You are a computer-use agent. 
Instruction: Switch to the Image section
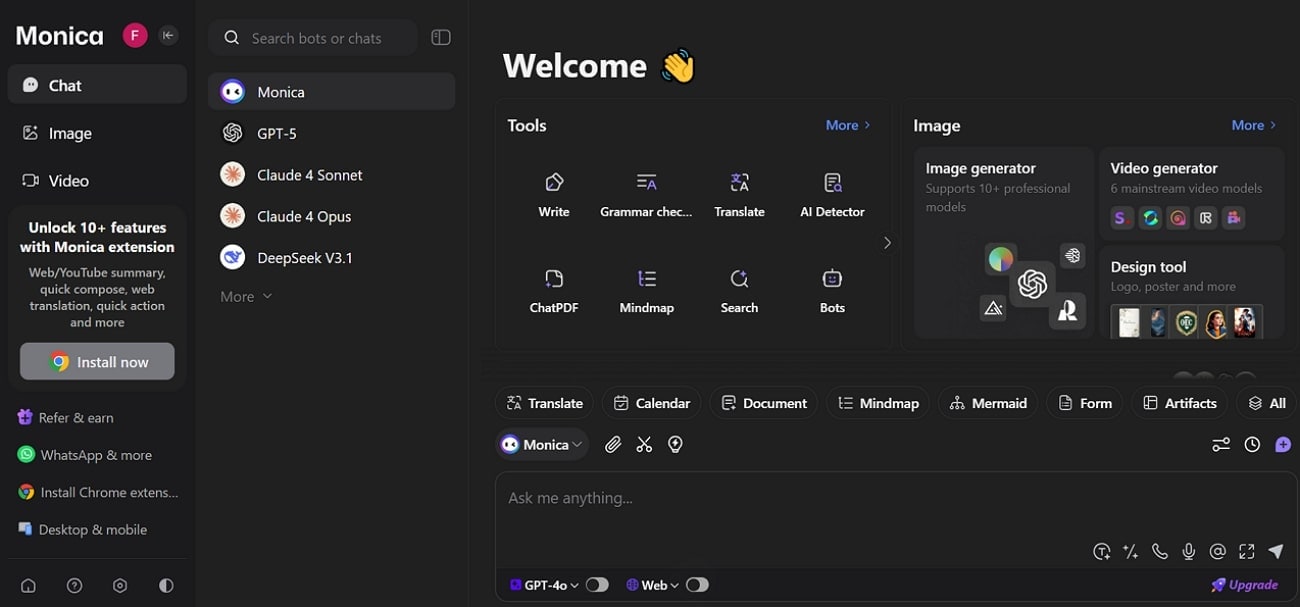click(97, 133)
